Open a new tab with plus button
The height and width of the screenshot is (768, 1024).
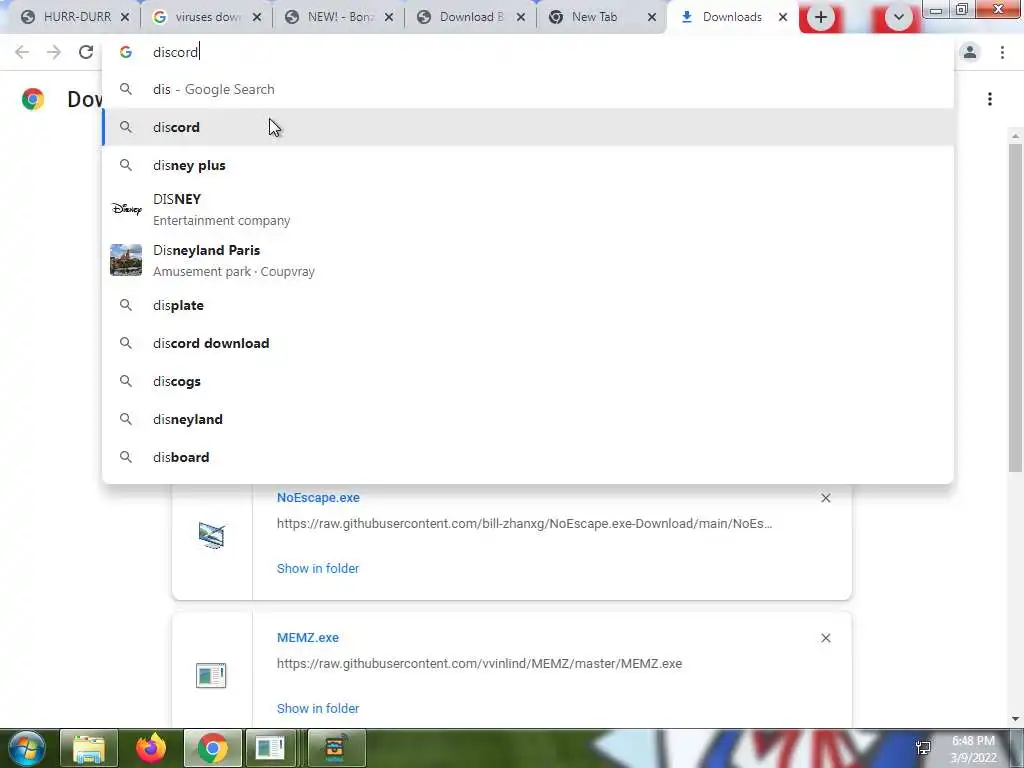(821, 18)
